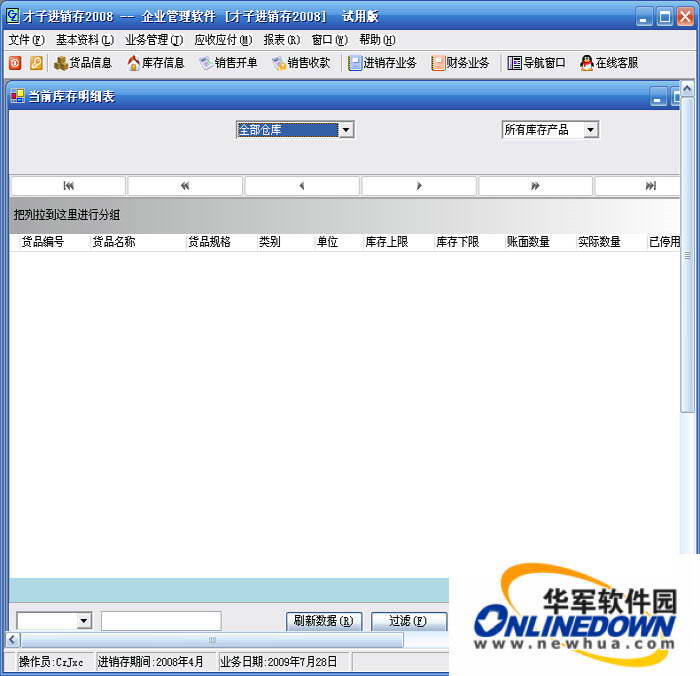Open the 帮助(H) menu
700x676 pixels.
point(377,40)
